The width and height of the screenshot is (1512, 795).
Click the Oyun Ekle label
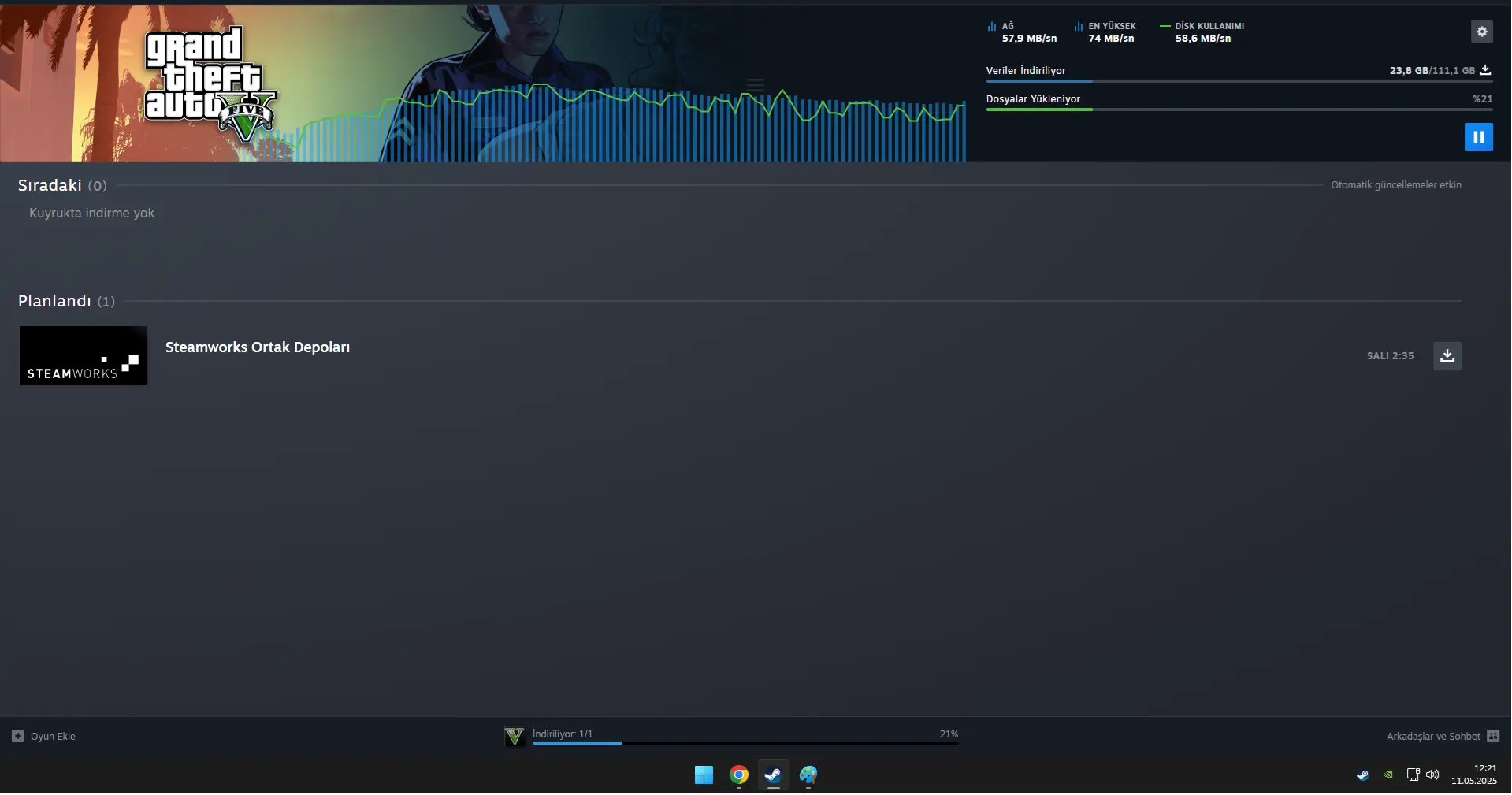point(53,737)
